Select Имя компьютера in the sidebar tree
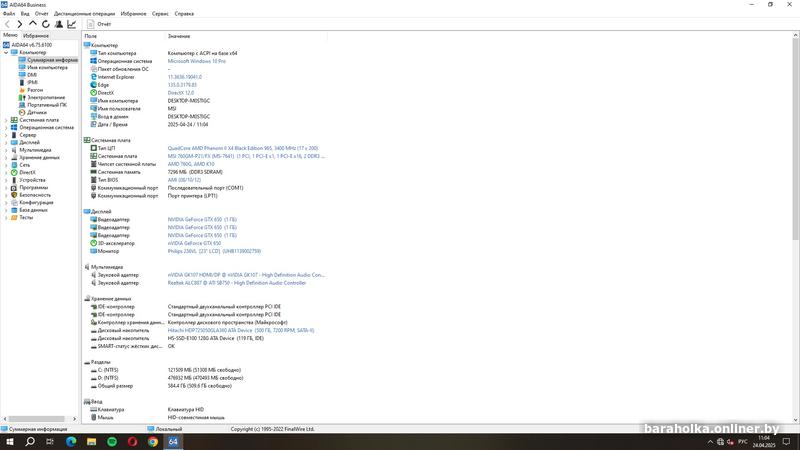 [x=43, y=67]
